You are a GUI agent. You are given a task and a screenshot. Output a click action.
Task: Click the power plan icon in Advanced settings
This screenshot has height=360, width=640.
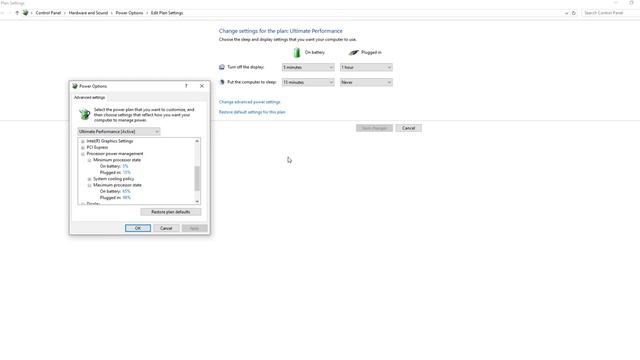pos(84,115)
